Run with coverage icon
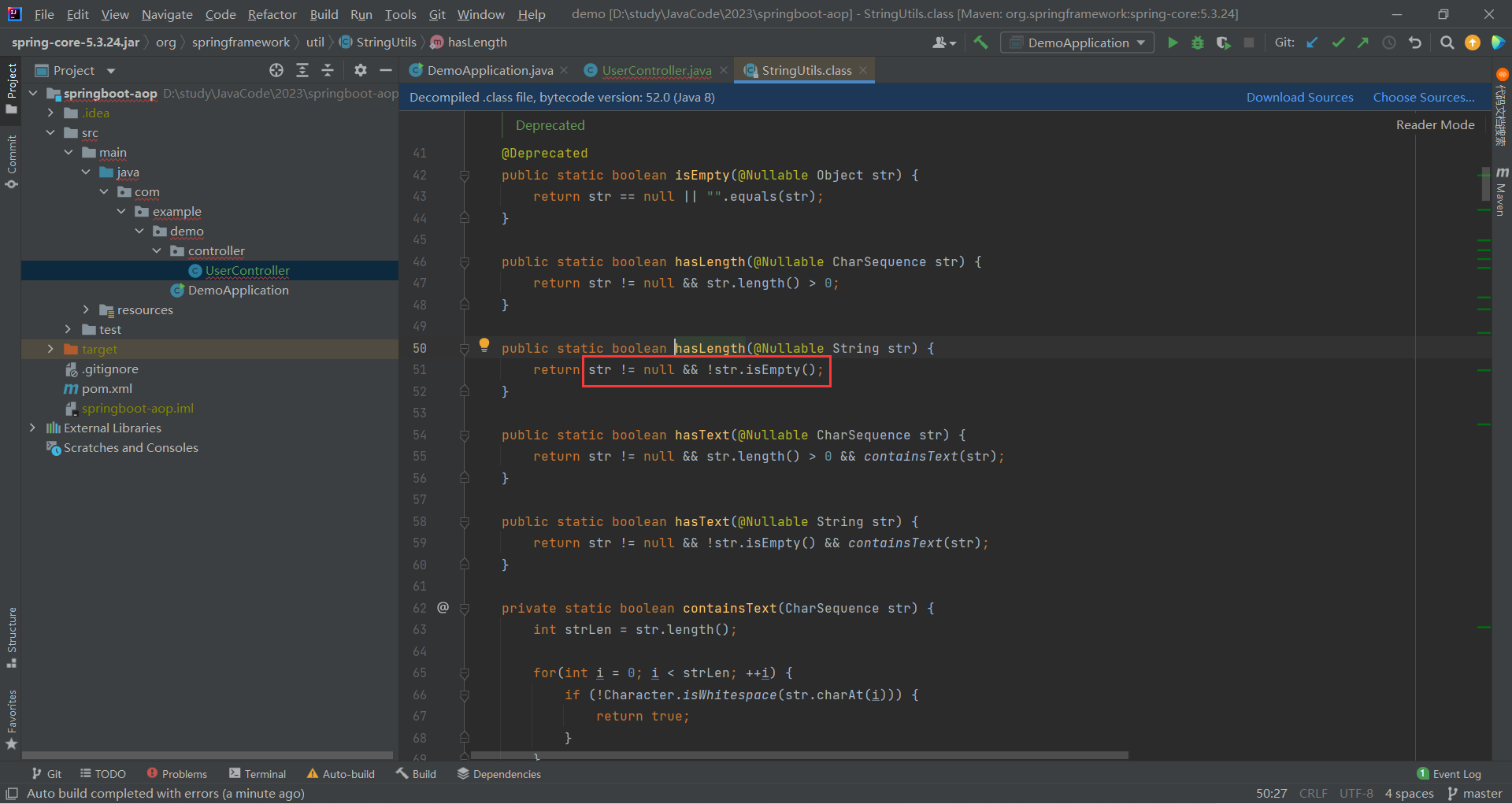 click(1223, 43)
